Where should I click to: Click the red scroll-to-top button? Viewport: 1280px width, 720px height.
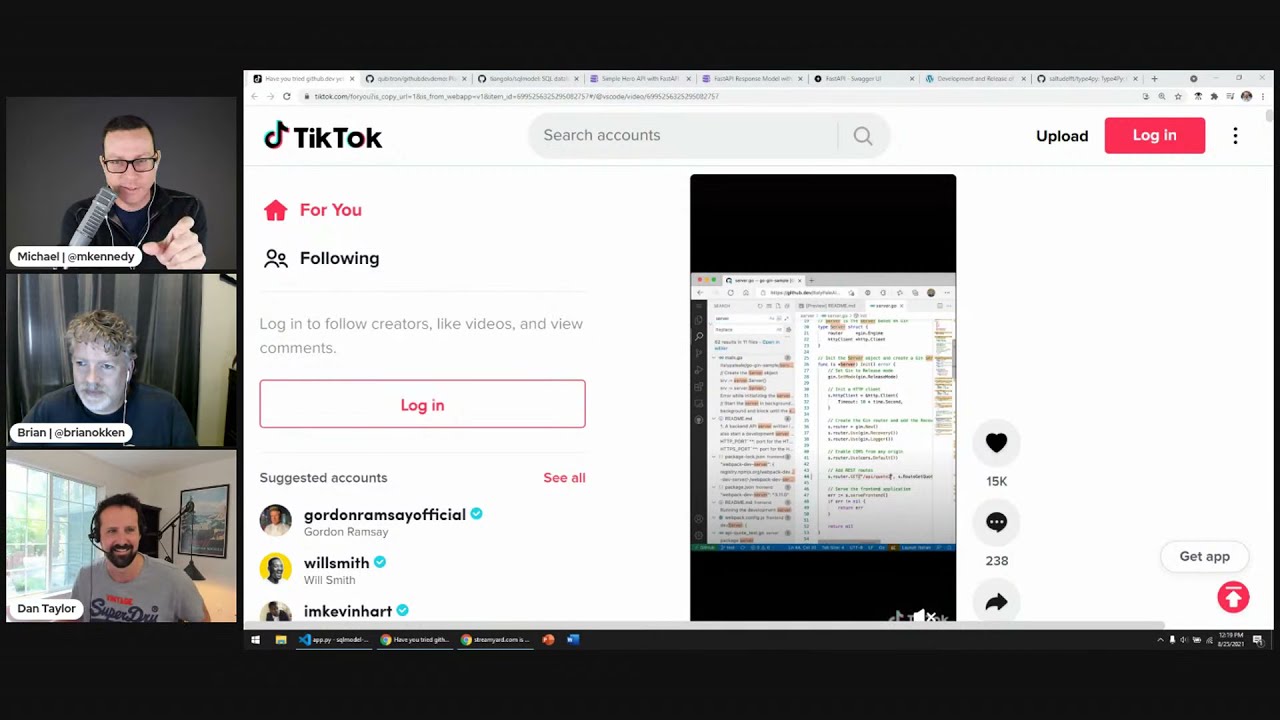click(x=1233, y=597)
